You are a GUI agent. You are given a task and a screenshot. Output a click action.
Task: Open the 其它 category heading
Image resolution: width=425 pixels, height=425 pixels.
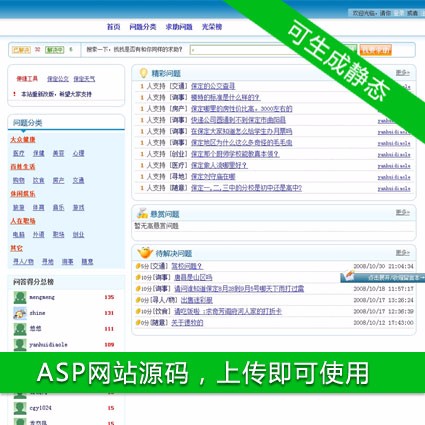(x=16, y=248)
